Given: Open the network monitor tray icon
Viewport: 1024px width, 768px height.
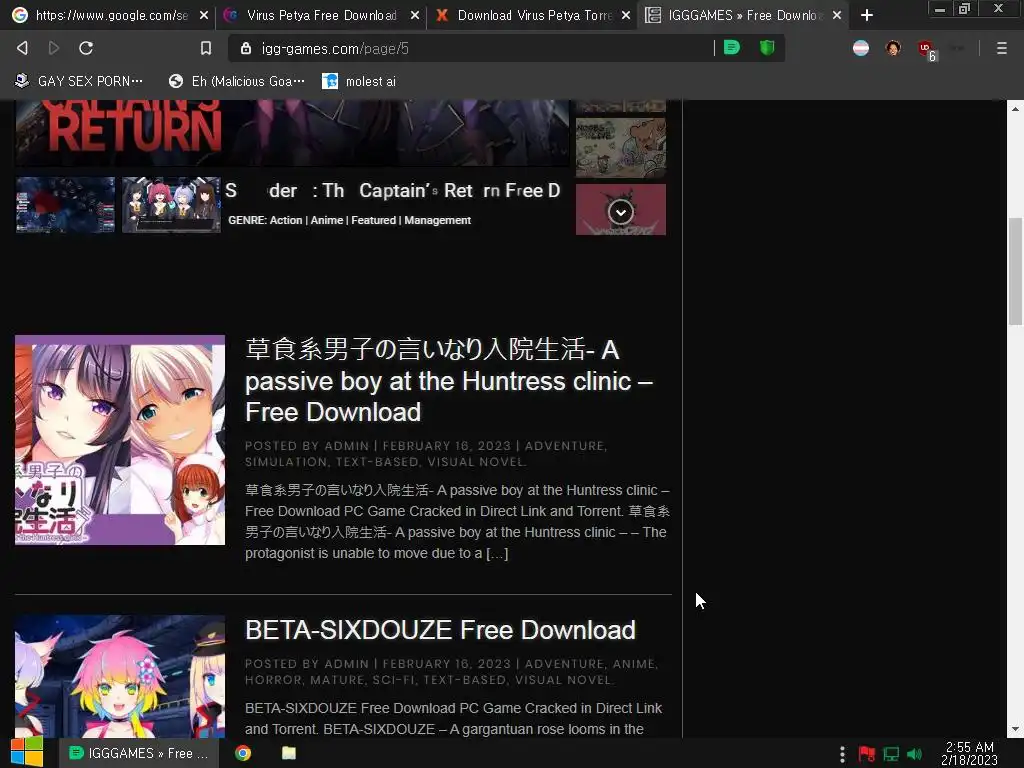Looking at the screenshot, I should (891, 754).
